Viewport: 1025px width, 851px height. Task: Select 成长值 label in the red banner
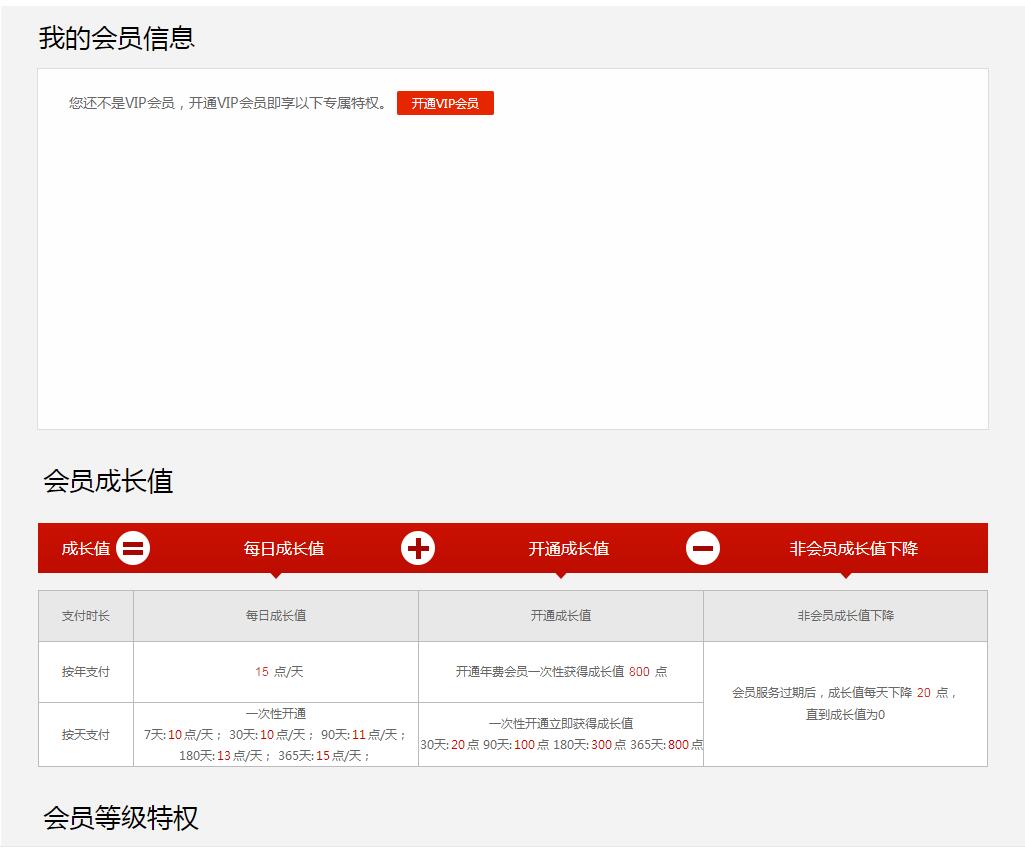86,548
